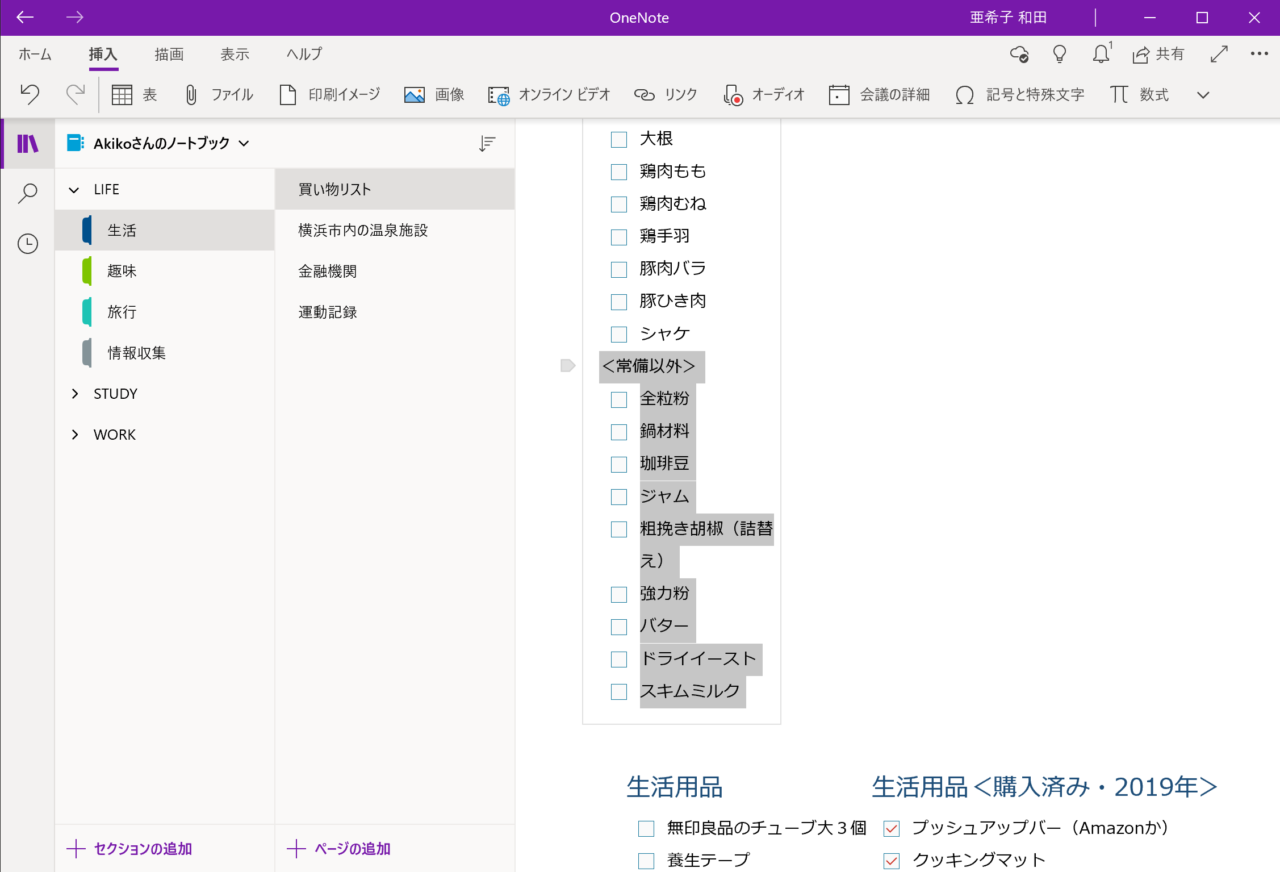Check the 大根 checkbox

pos(619,140)
